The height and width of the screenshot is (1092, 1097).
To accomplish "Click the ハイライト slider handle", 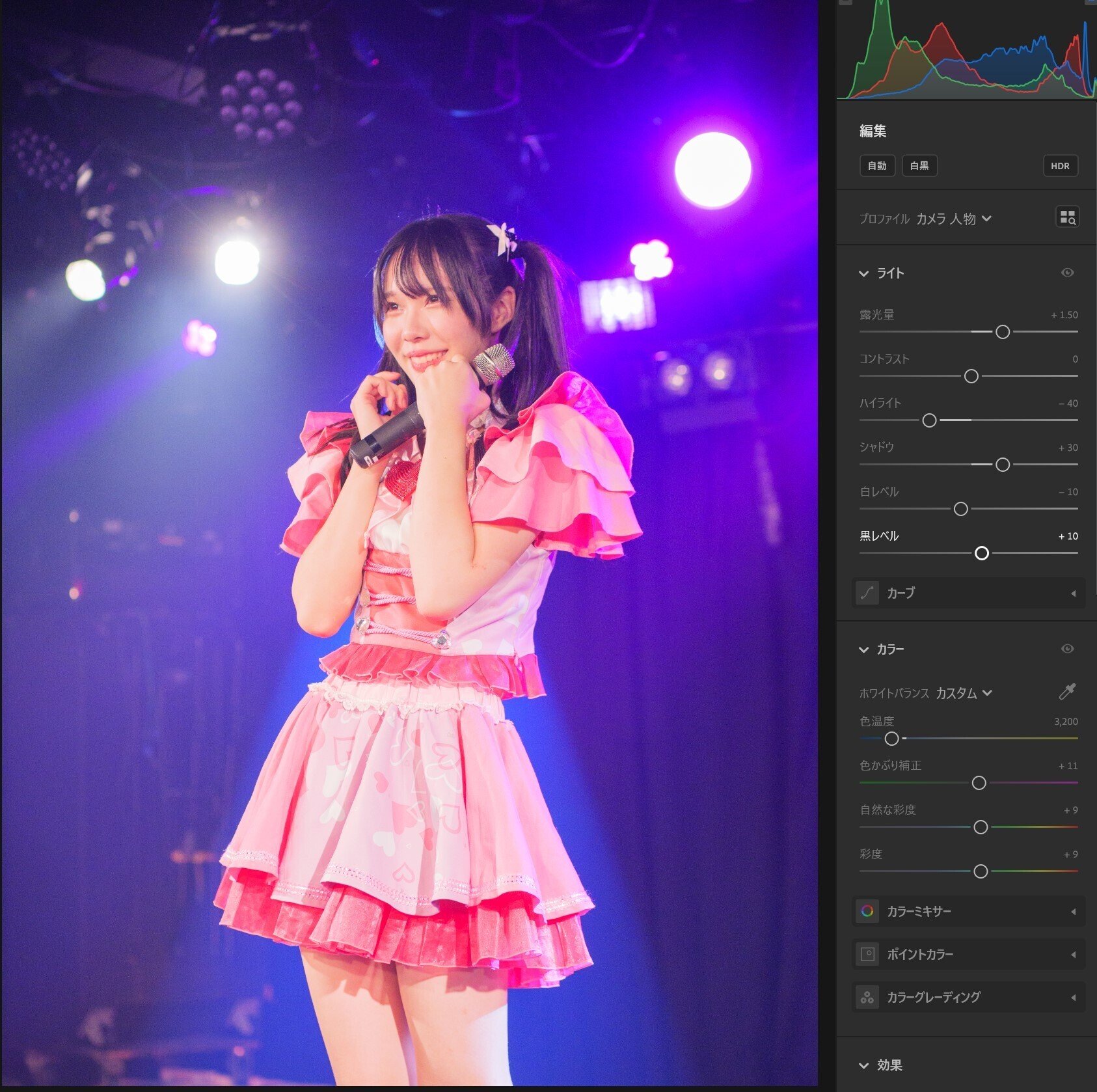I will coord(929,420).
